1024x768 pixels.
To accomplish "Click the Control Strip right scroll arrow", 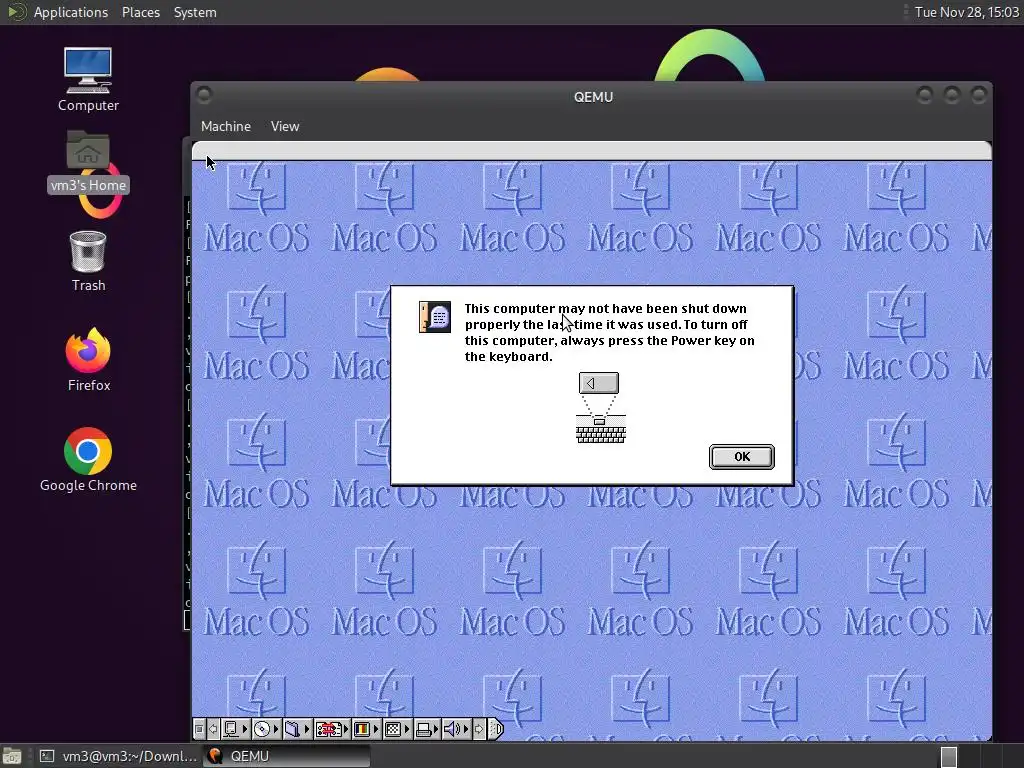I will click(479, 729).
